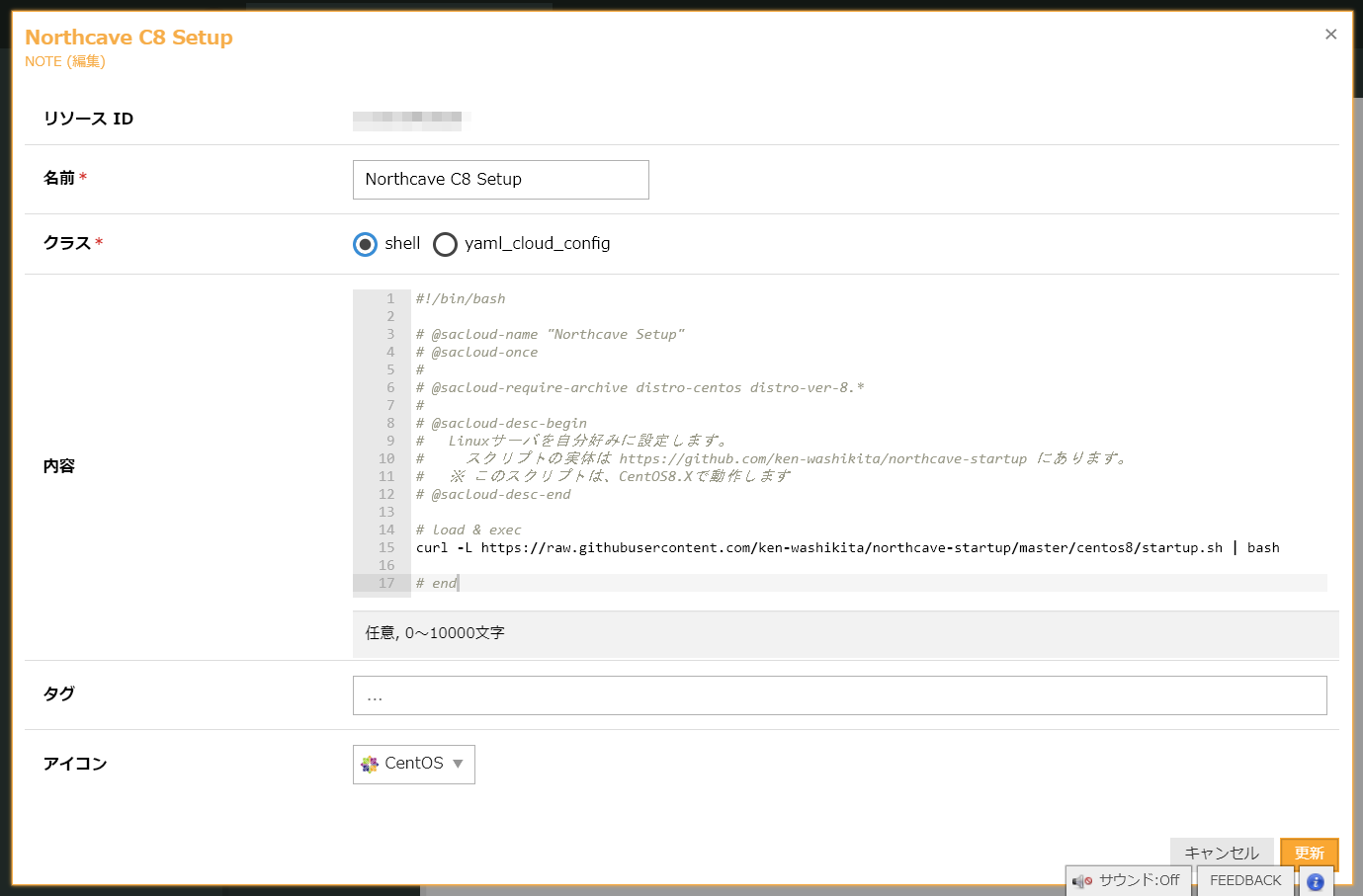Image resolution: width=1363 pixels, height=896 pixels.
Task: Click the 任意, 0～10000文字 hint text
Action: (435, 632)
